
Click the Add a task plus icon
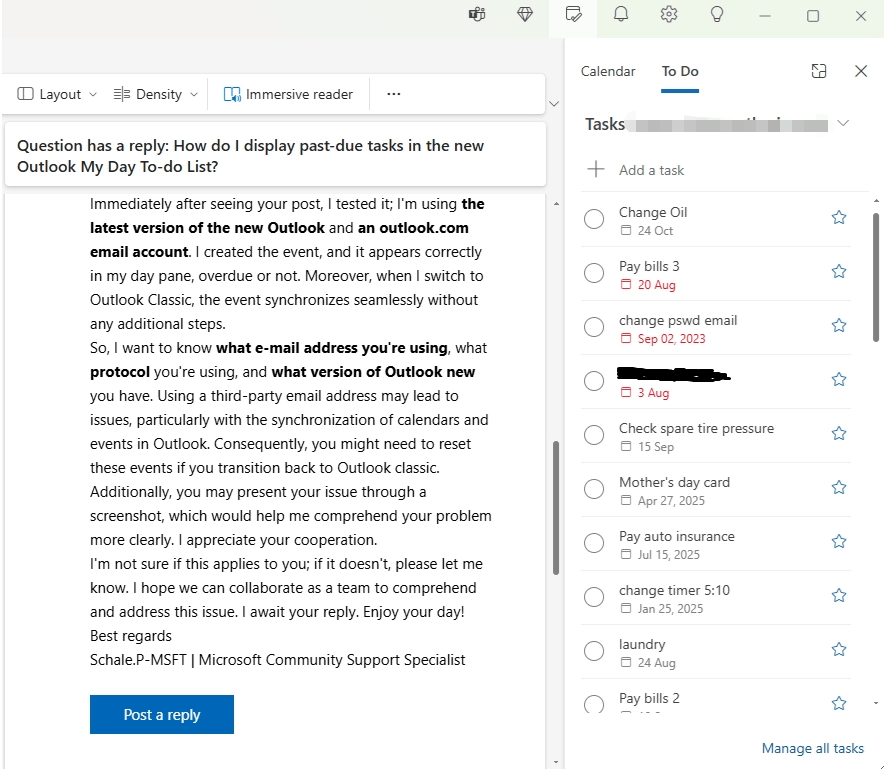596,170
